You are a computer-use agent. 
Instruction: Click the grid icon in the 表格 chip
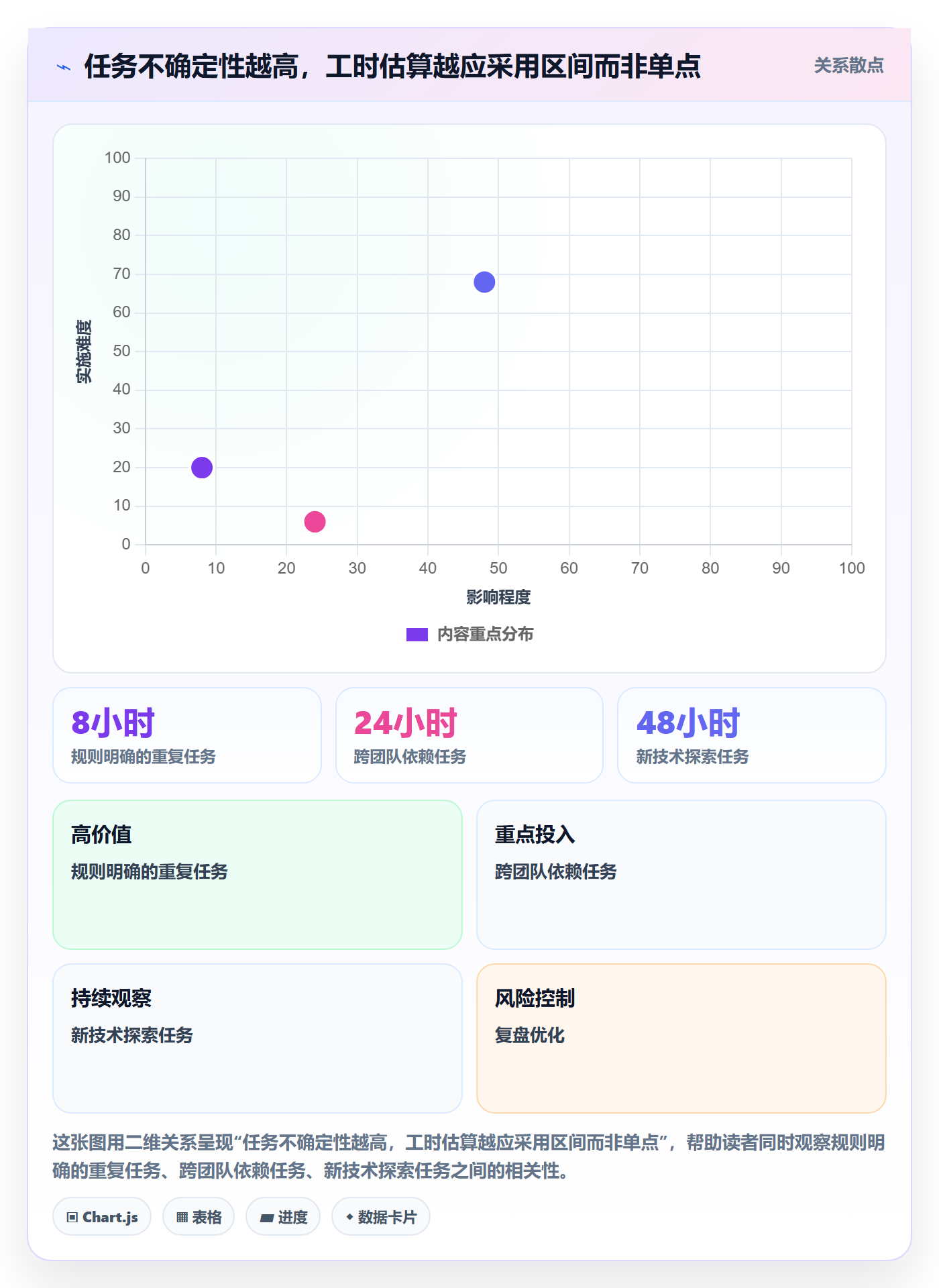182,1218
